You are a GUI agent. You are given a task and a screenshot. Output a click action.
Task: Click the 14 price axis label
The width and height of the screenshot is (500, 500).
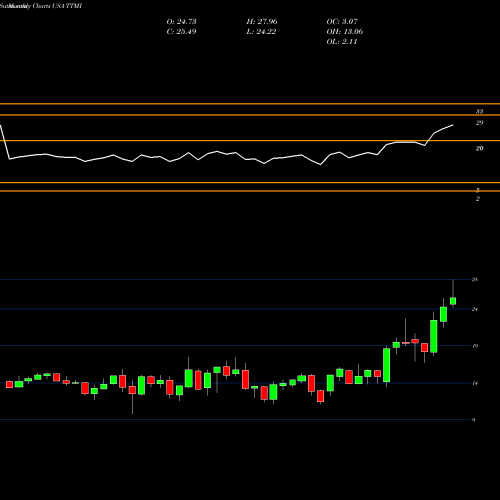tap(475, 383)
